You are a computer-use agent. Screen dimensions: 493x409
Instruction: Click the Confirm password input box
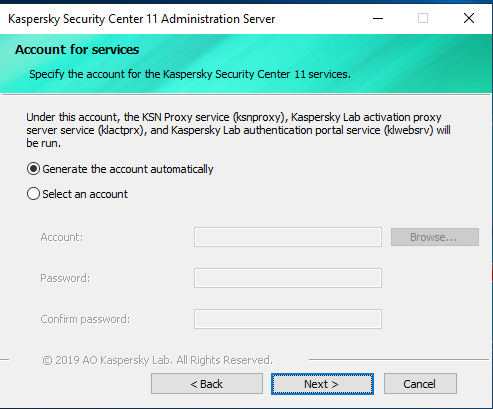pos(288,319)
